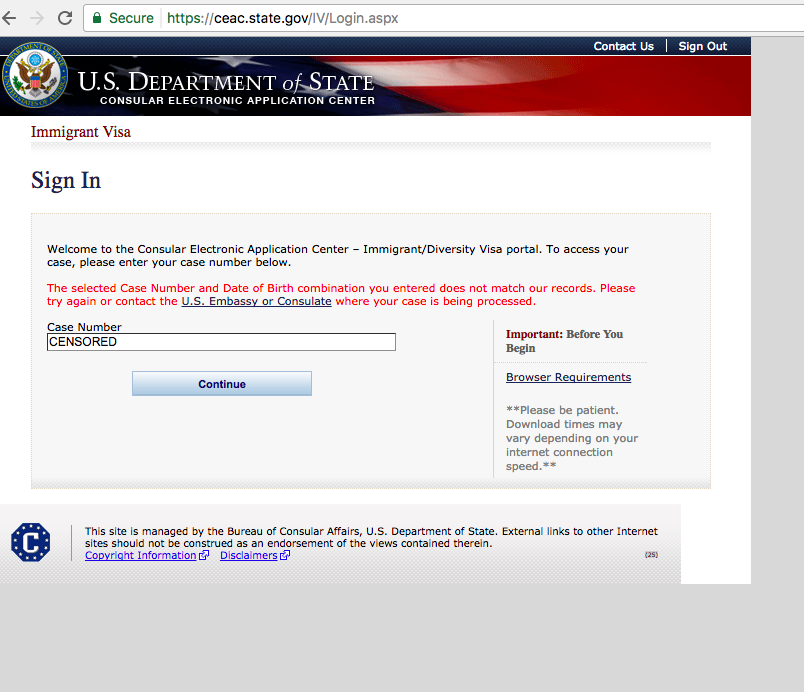Click external-link icon beside Disclaimers

coord(285,555)
